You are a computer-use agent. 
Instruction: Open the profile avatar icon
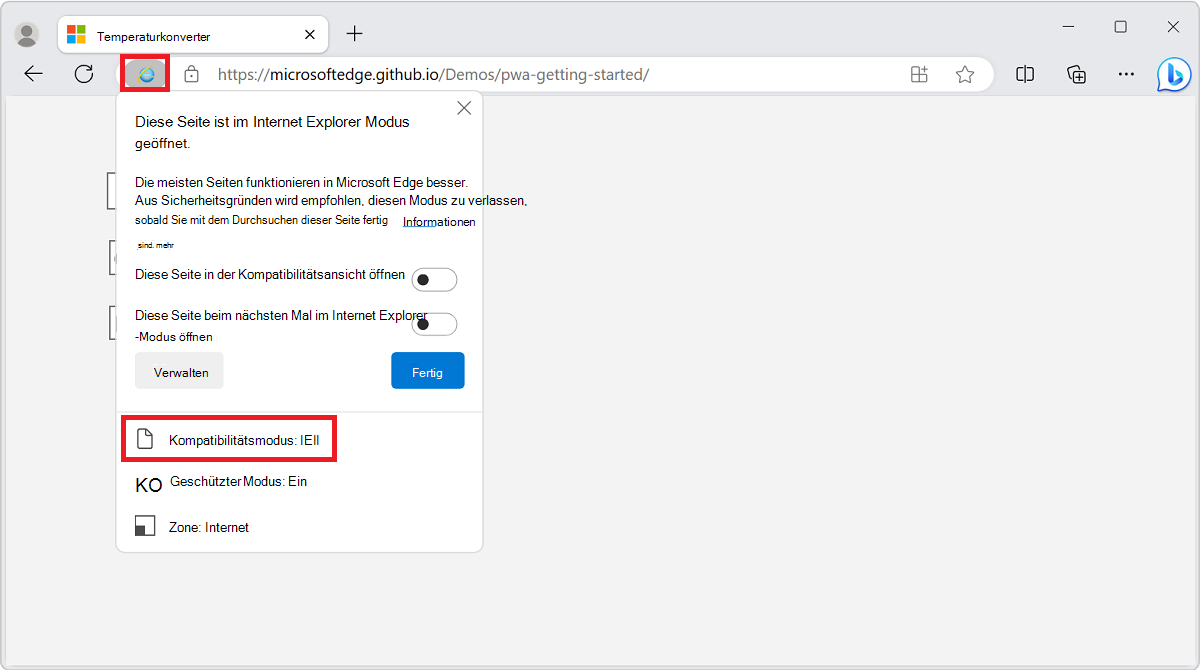coord(27,34)
